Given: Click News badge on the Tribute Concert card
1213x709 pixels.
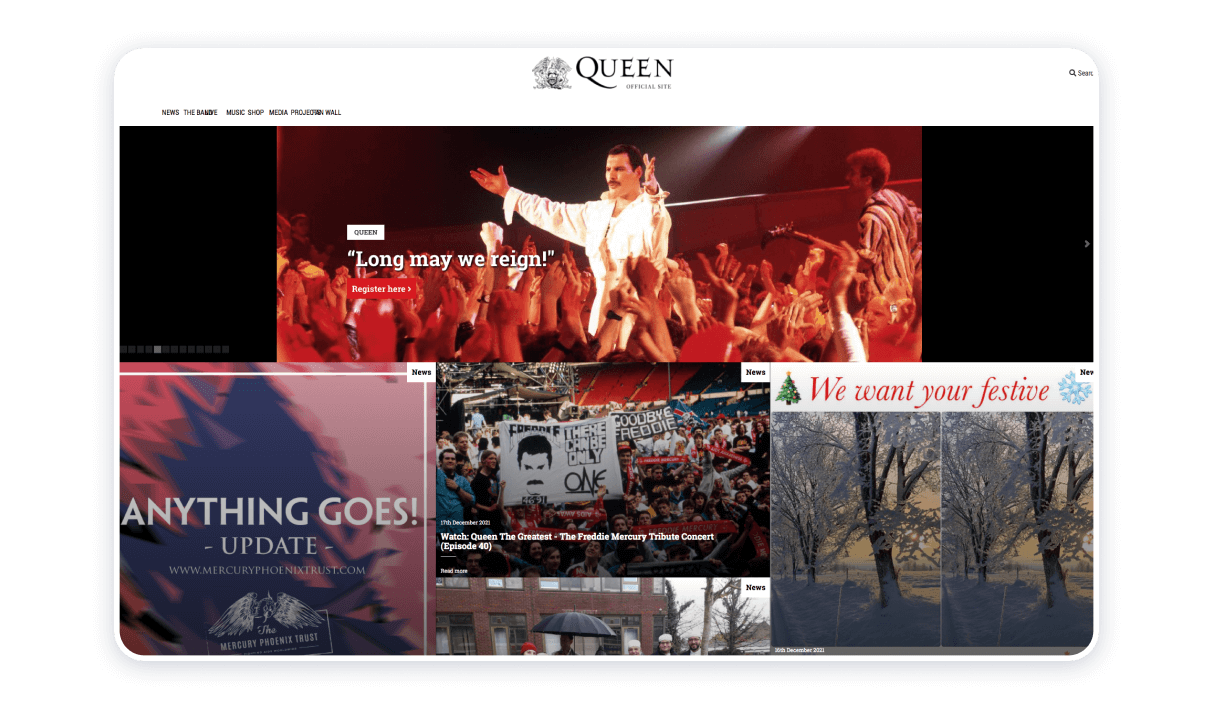Looking at the screenshot, I should [x=755, y=372].
